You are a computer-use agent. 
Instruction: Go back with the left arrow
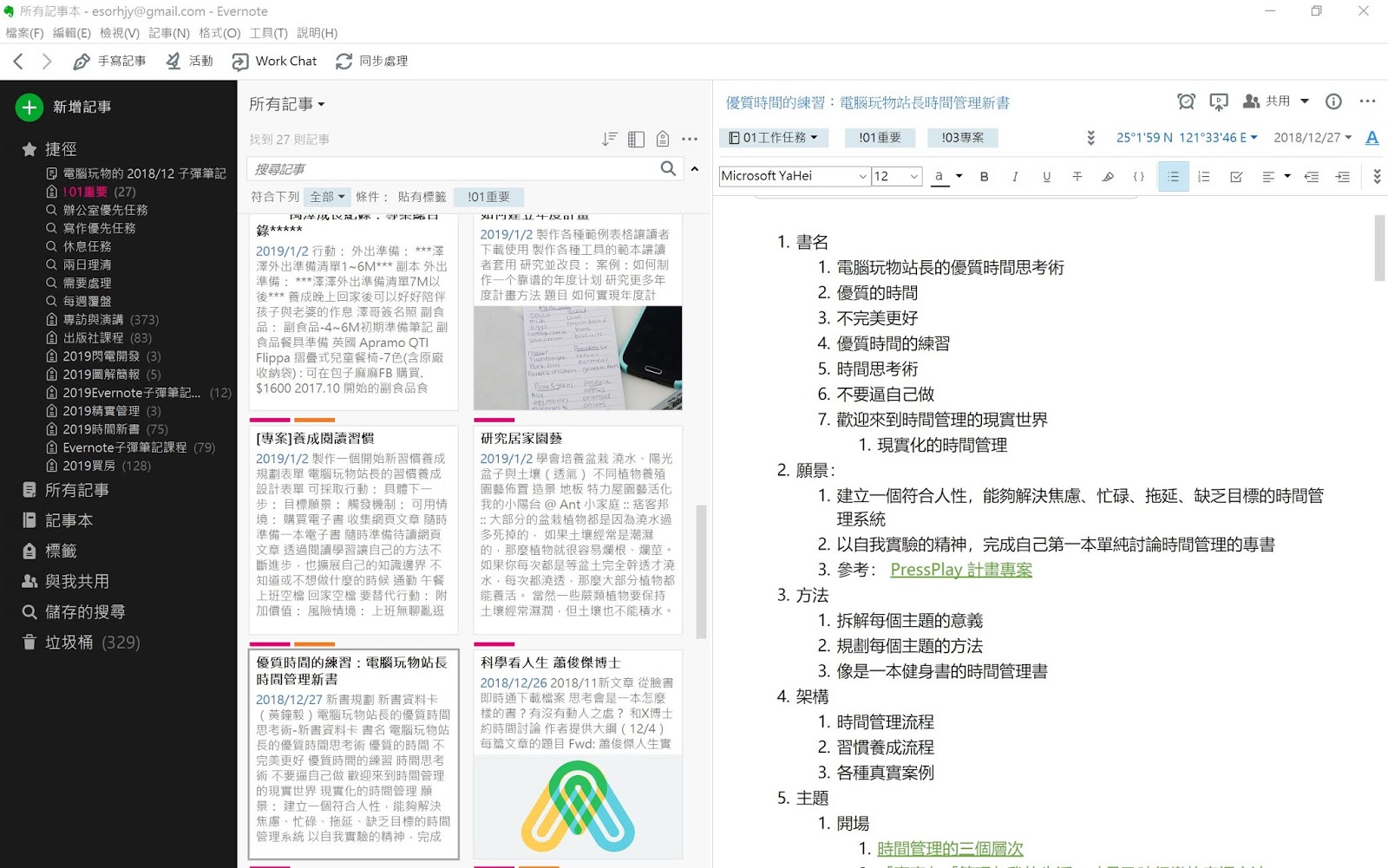18,61
